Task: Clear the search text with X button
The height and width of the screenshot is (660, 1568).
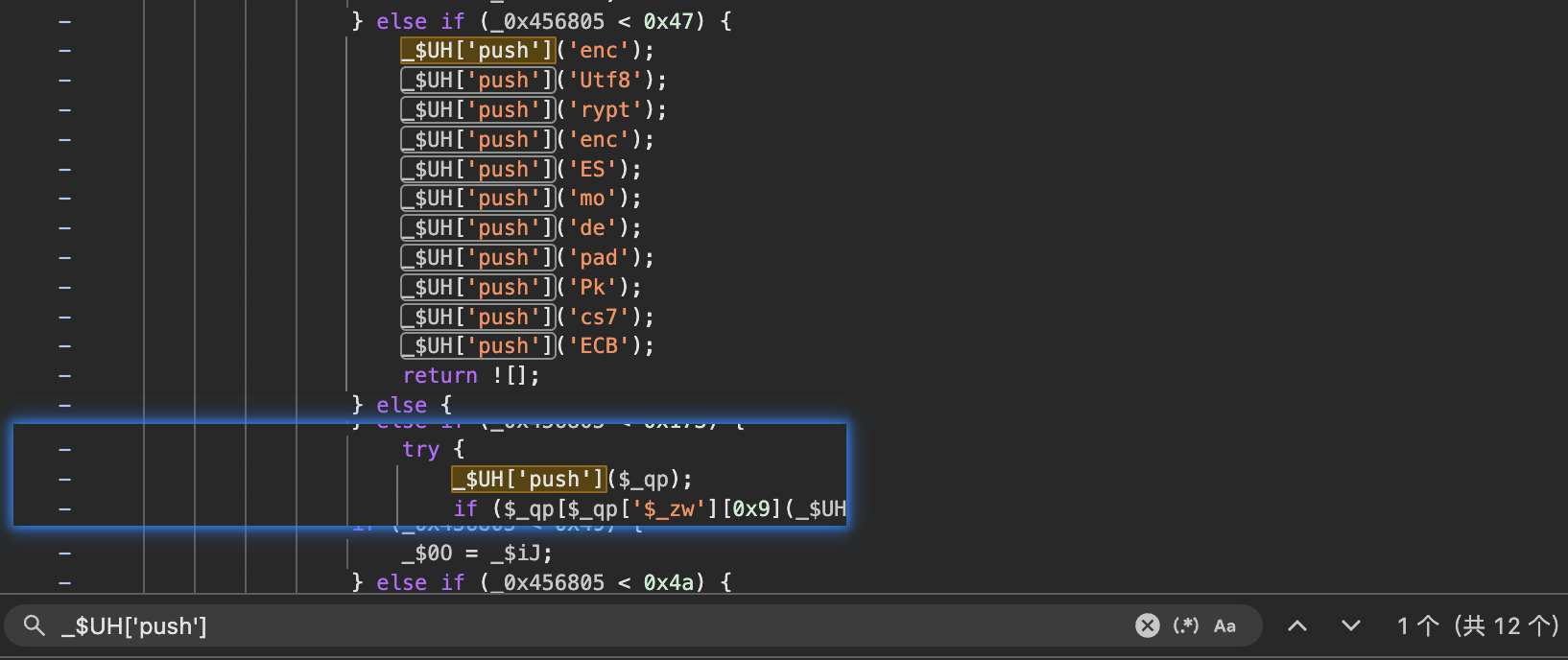Action: (1147, 626)
